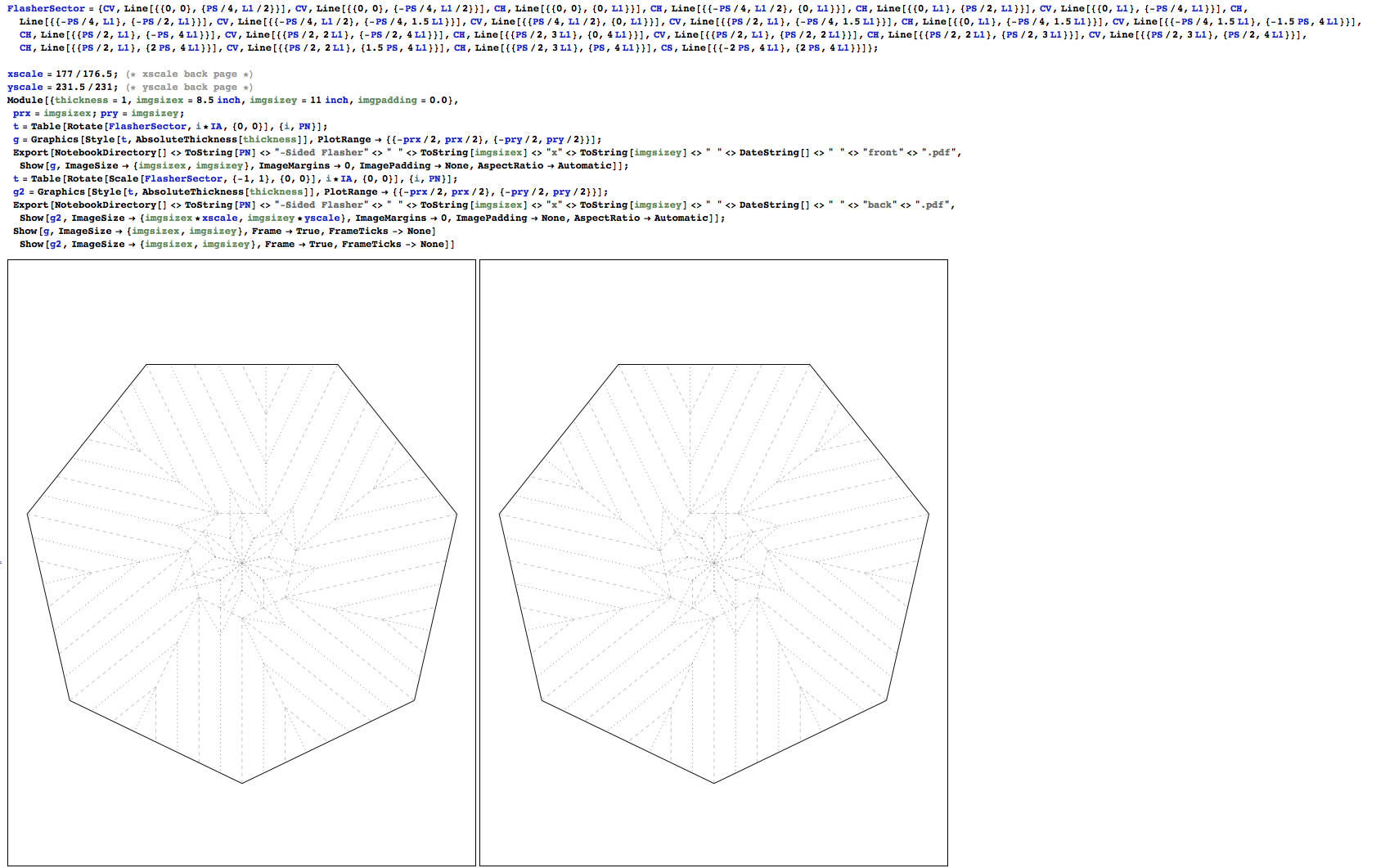Click the imgpadding = 0.0 setting
This screenshot has width=1376, height=868.
point(404,100)
